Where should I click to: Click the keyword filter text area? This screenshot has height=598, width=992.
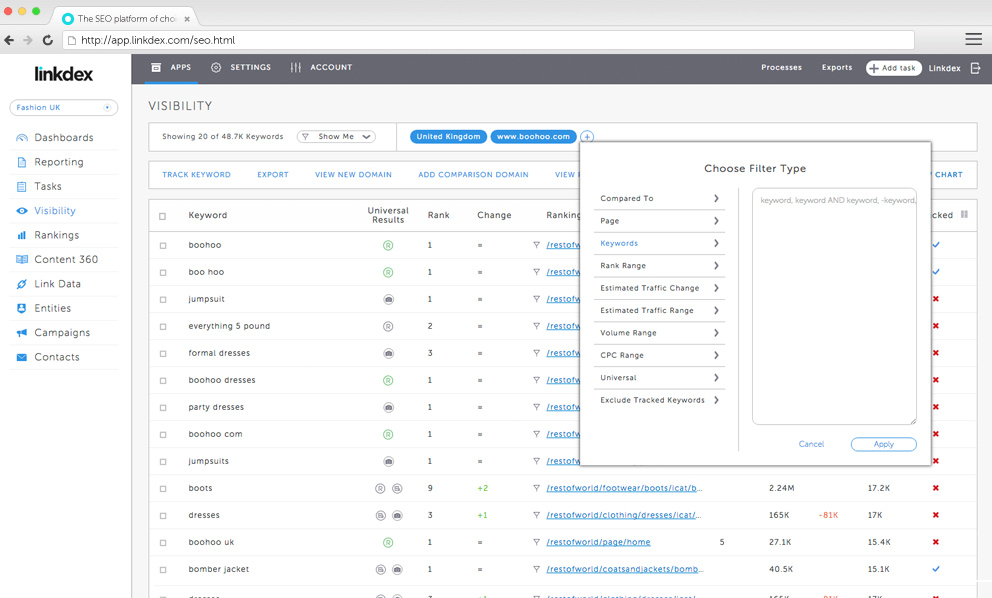pyautogui.click(x=834, y=306)
